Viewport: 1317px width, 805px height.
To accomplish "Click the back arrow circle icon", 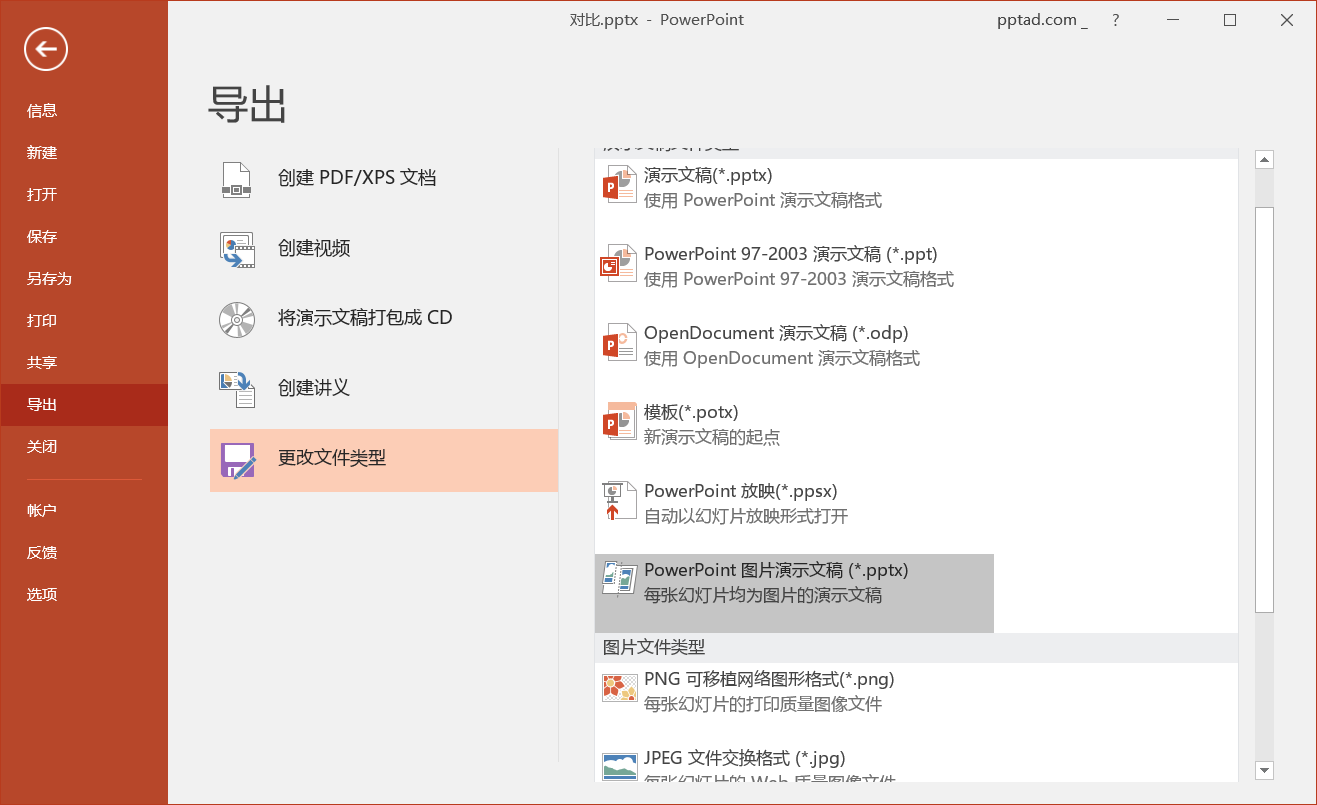I will click(x=46, y=49).
